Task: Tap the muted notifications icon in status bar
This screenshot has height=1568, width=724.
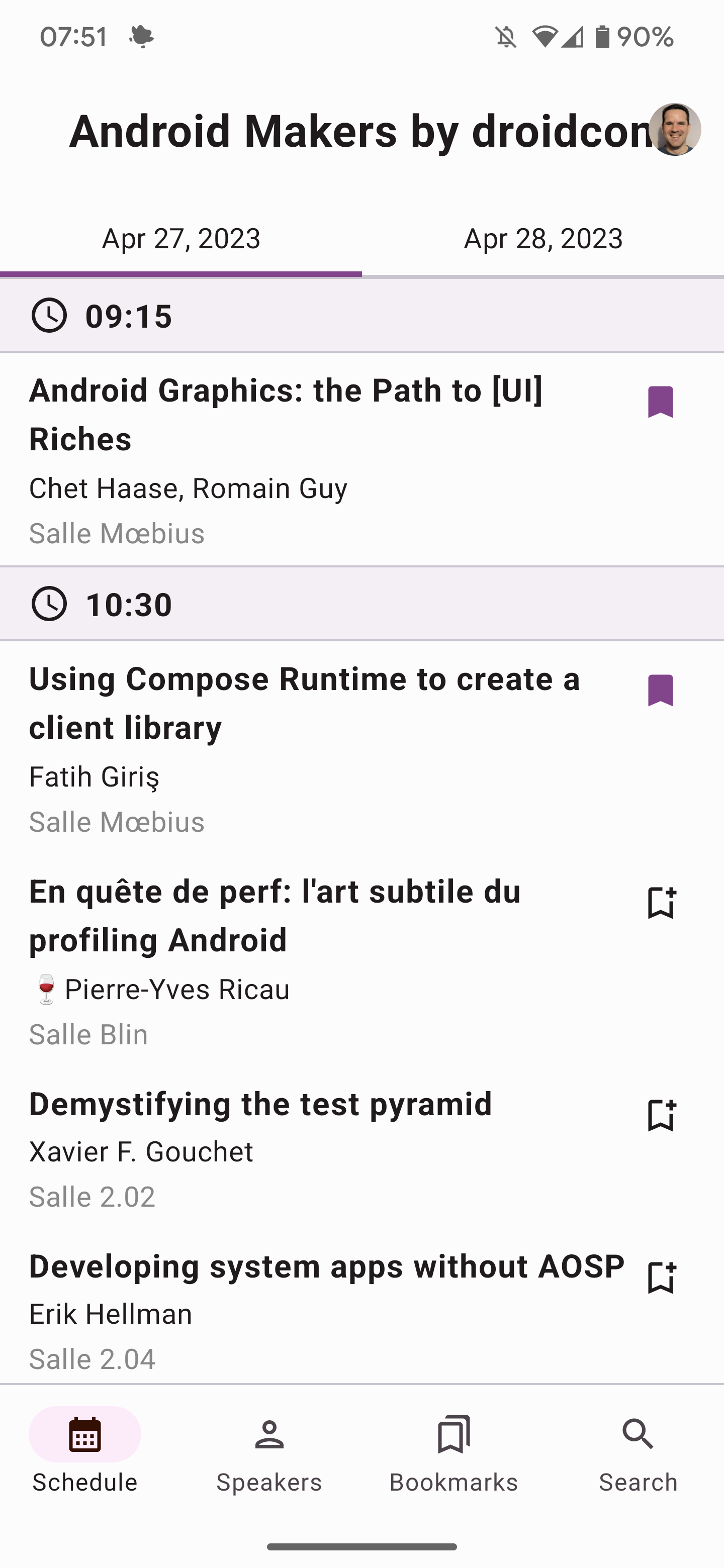Action: [505, 37]
